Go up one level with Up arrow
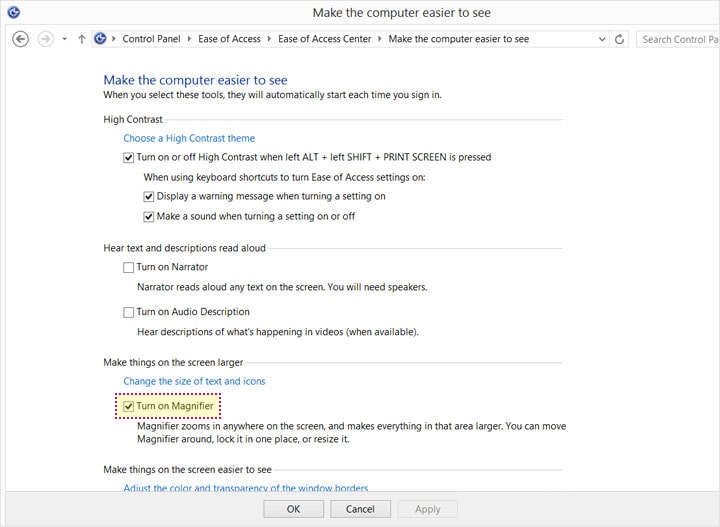Viewport: 720px width, 527px height. click(82, 39)
